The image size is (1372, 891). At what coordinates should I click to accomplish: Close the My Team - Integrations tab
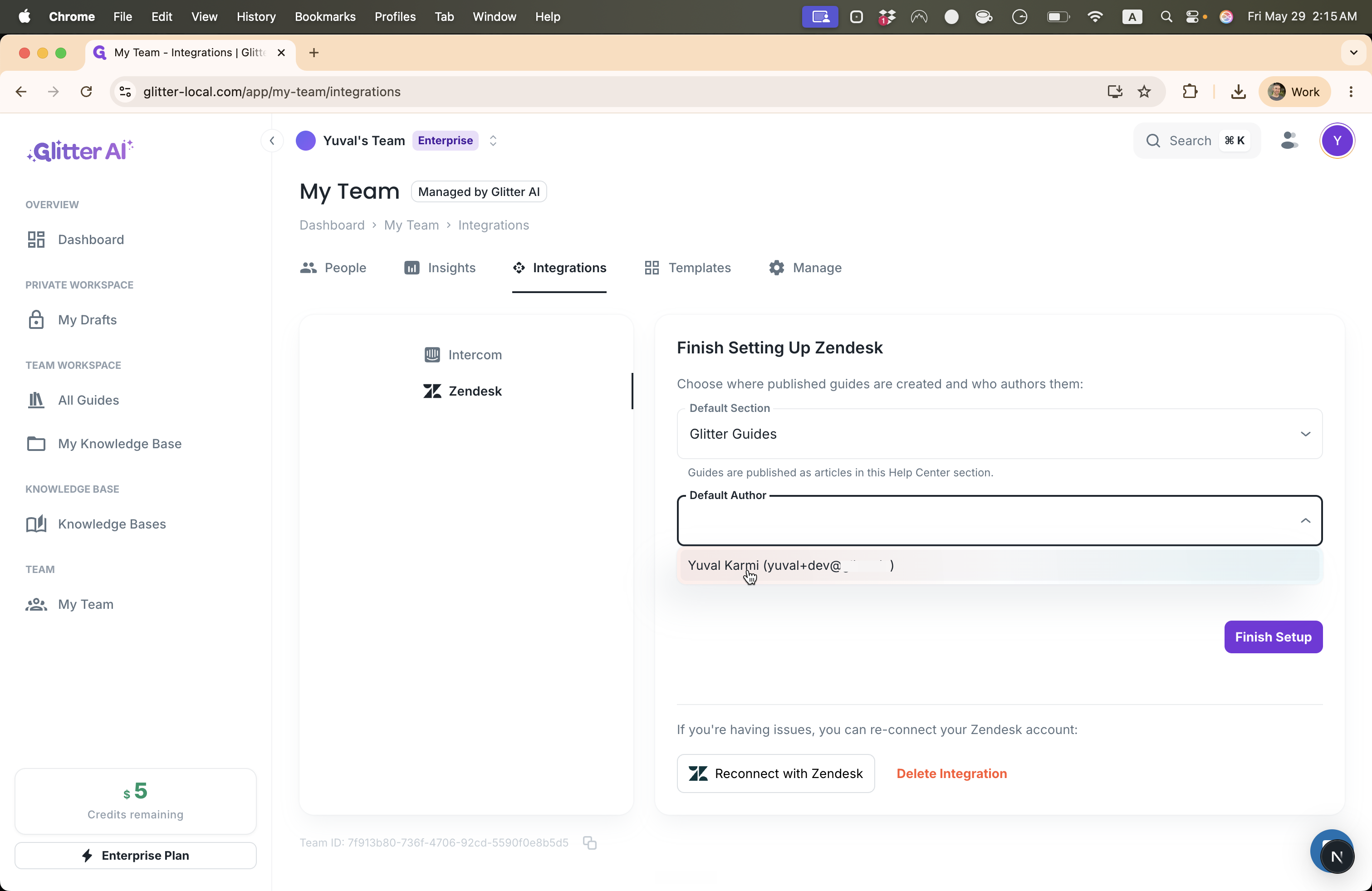tap(281, 53)
